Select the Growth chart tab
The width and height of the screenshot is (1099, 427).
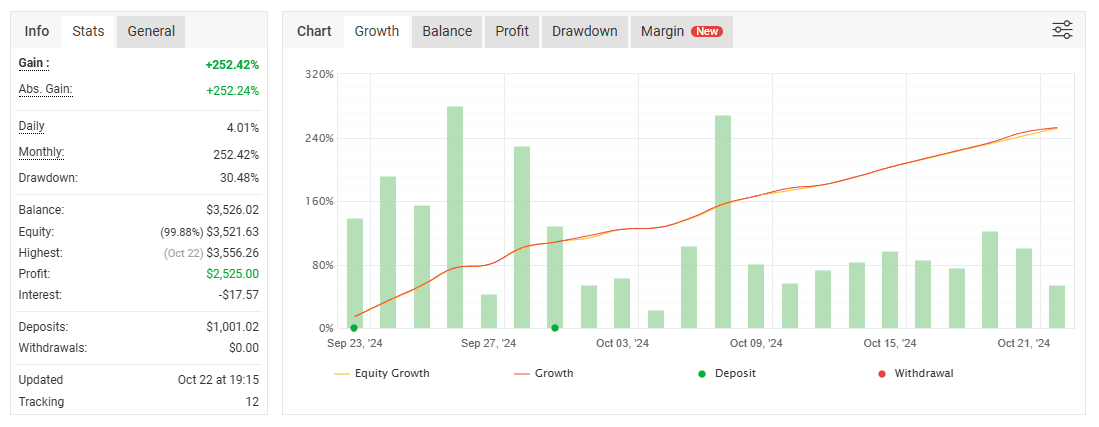tap(376, 32)
